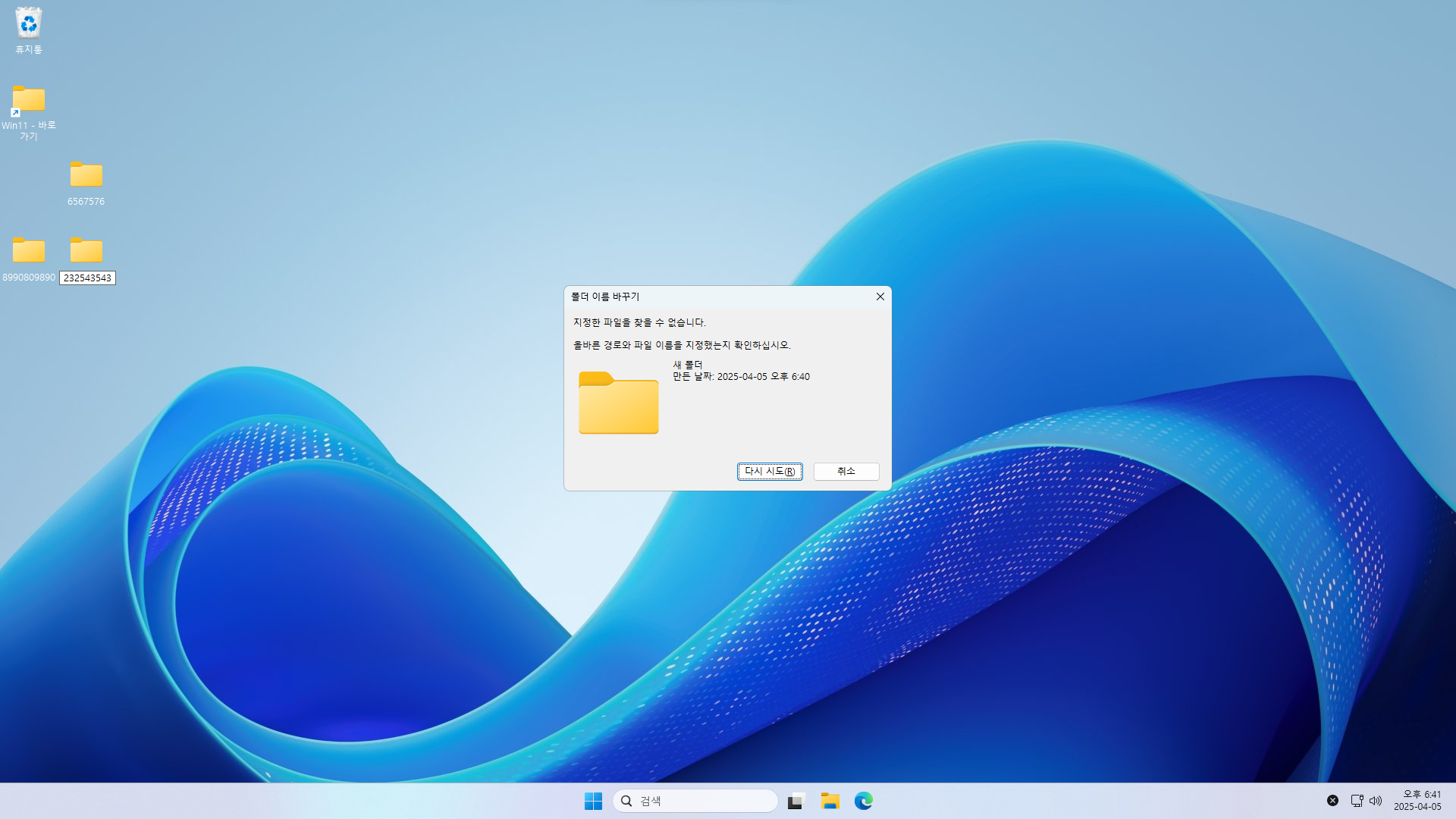This screenshot has height=819, width=1456.
Task: Click the volume speaker tray icon
Action: [x=1376, y=801]
